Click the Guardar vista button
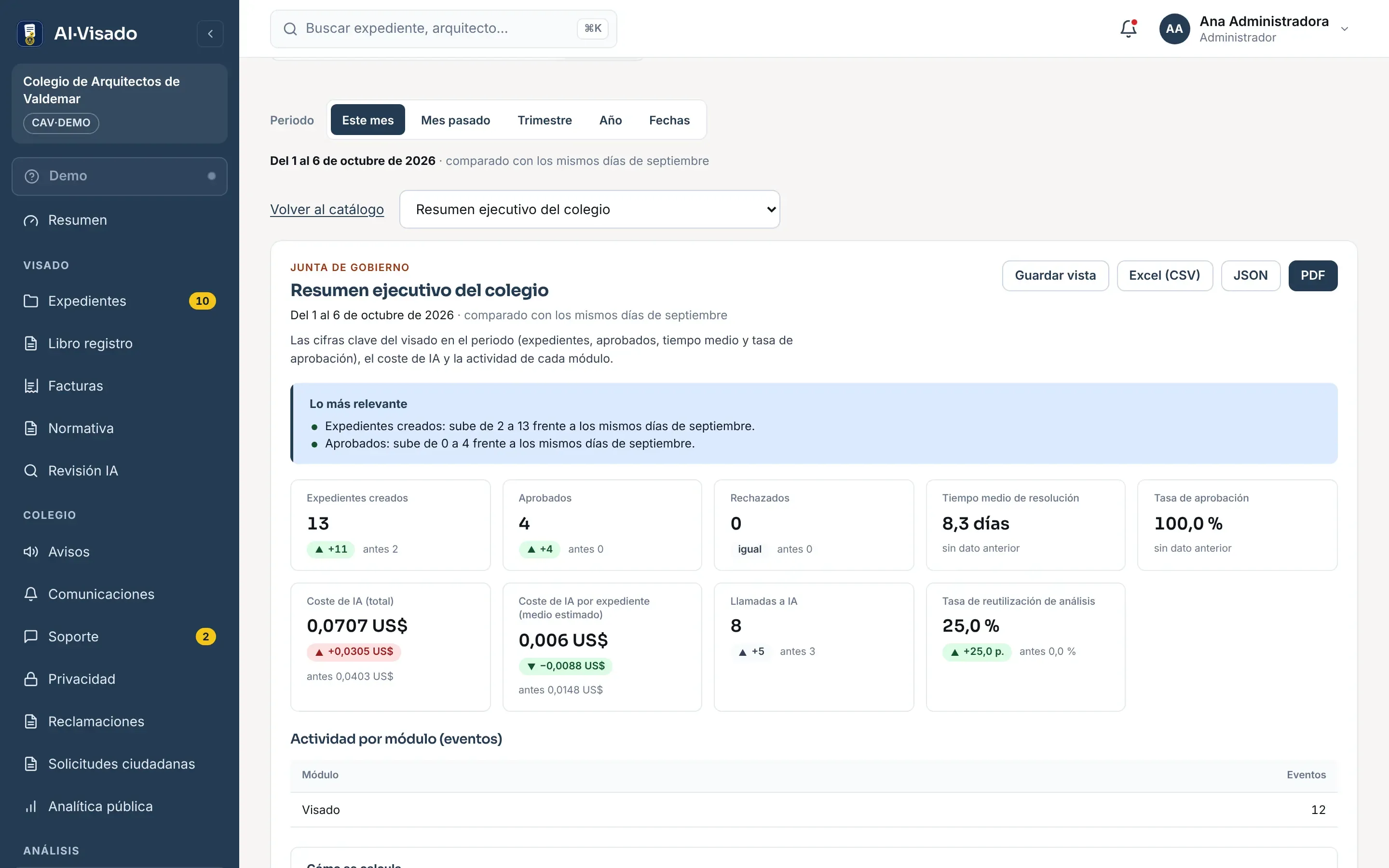The image size is (1389, 868). (x=1055, y=275)
